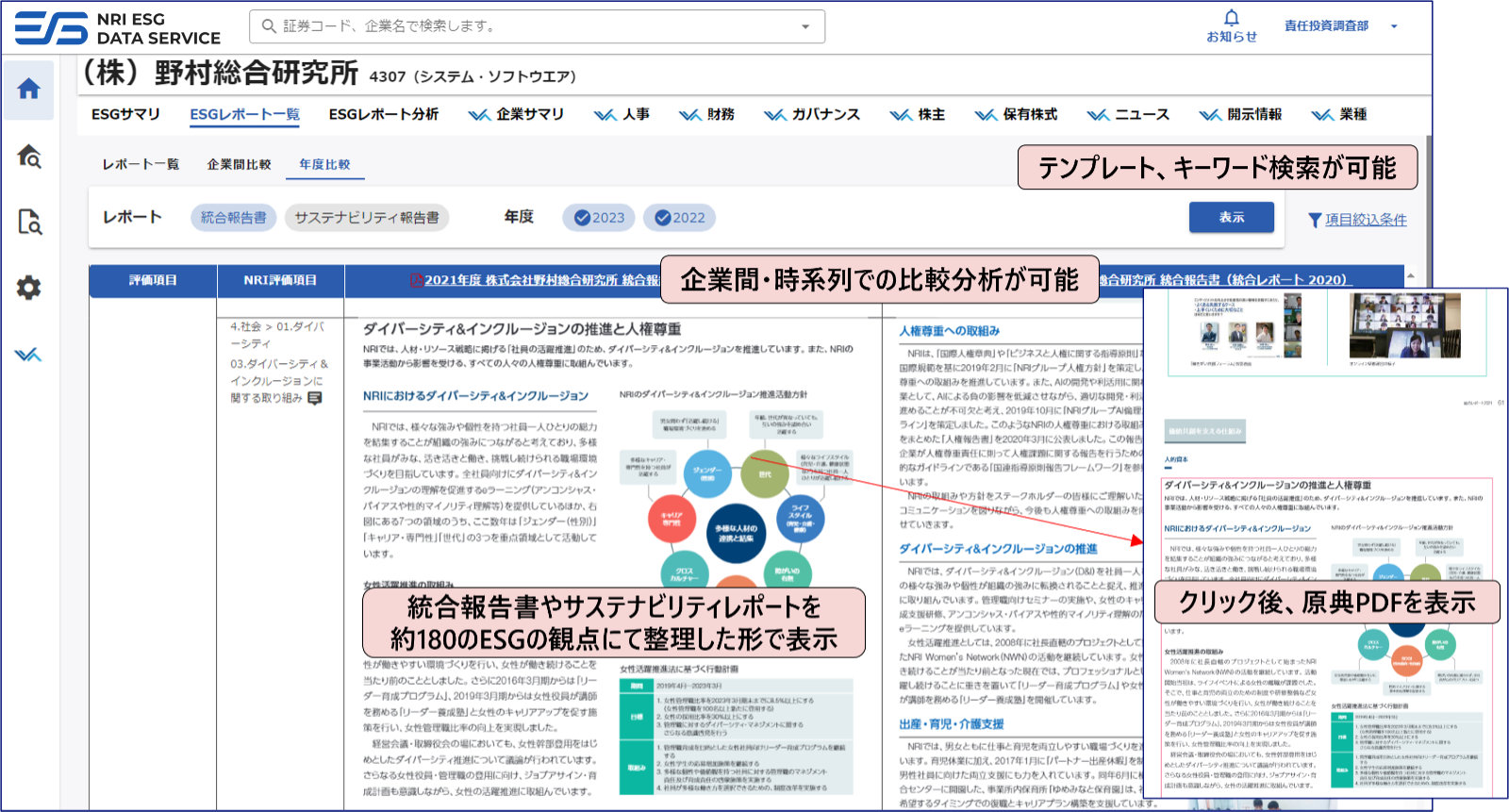Toggle the サステナビリティ報告書 report chip

click(366, 218)
